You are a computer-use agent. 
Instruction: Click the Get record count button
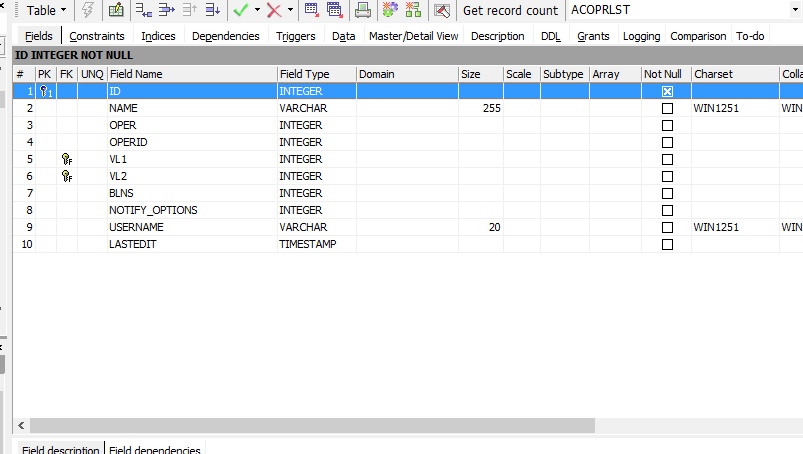510,11
